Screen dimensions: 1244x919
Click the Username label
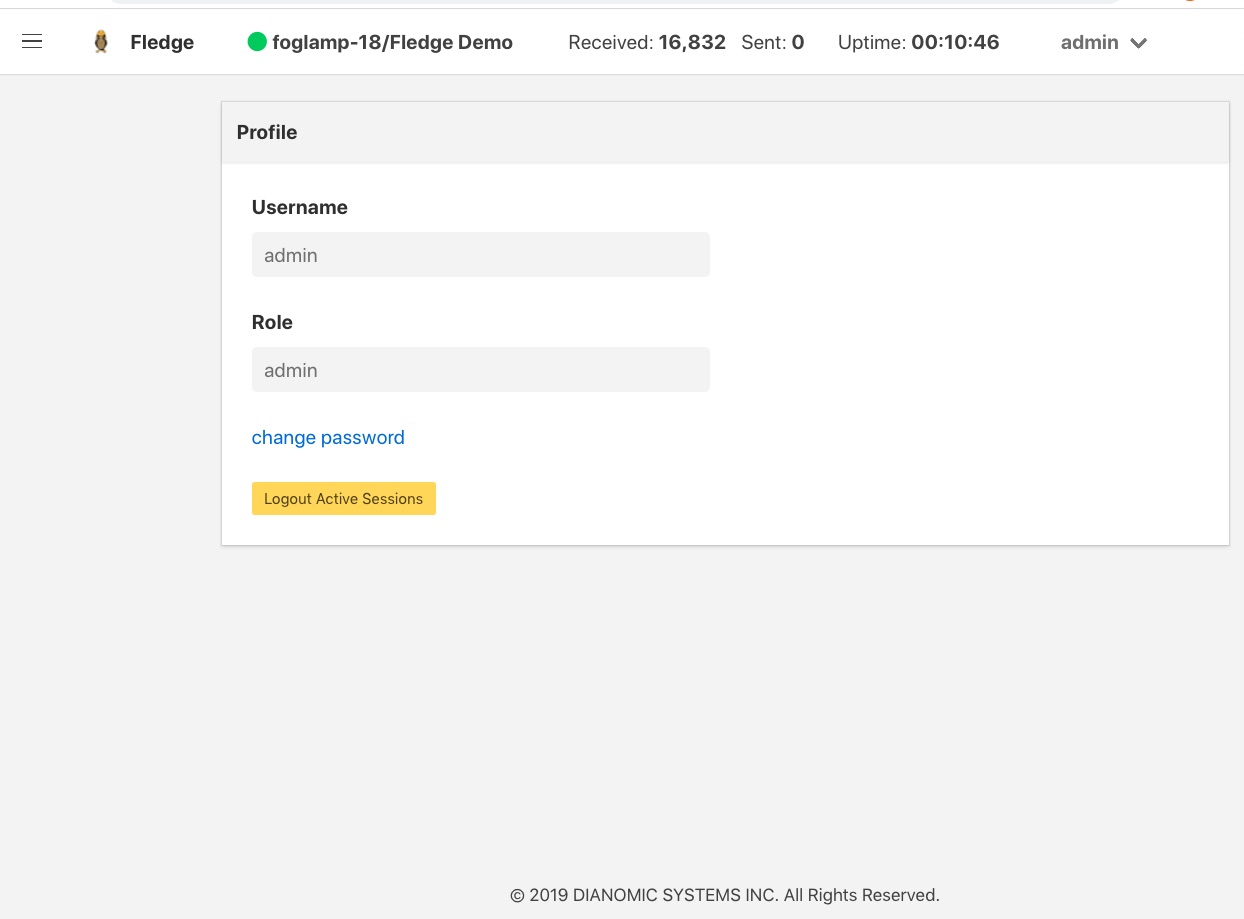[300, 207]
